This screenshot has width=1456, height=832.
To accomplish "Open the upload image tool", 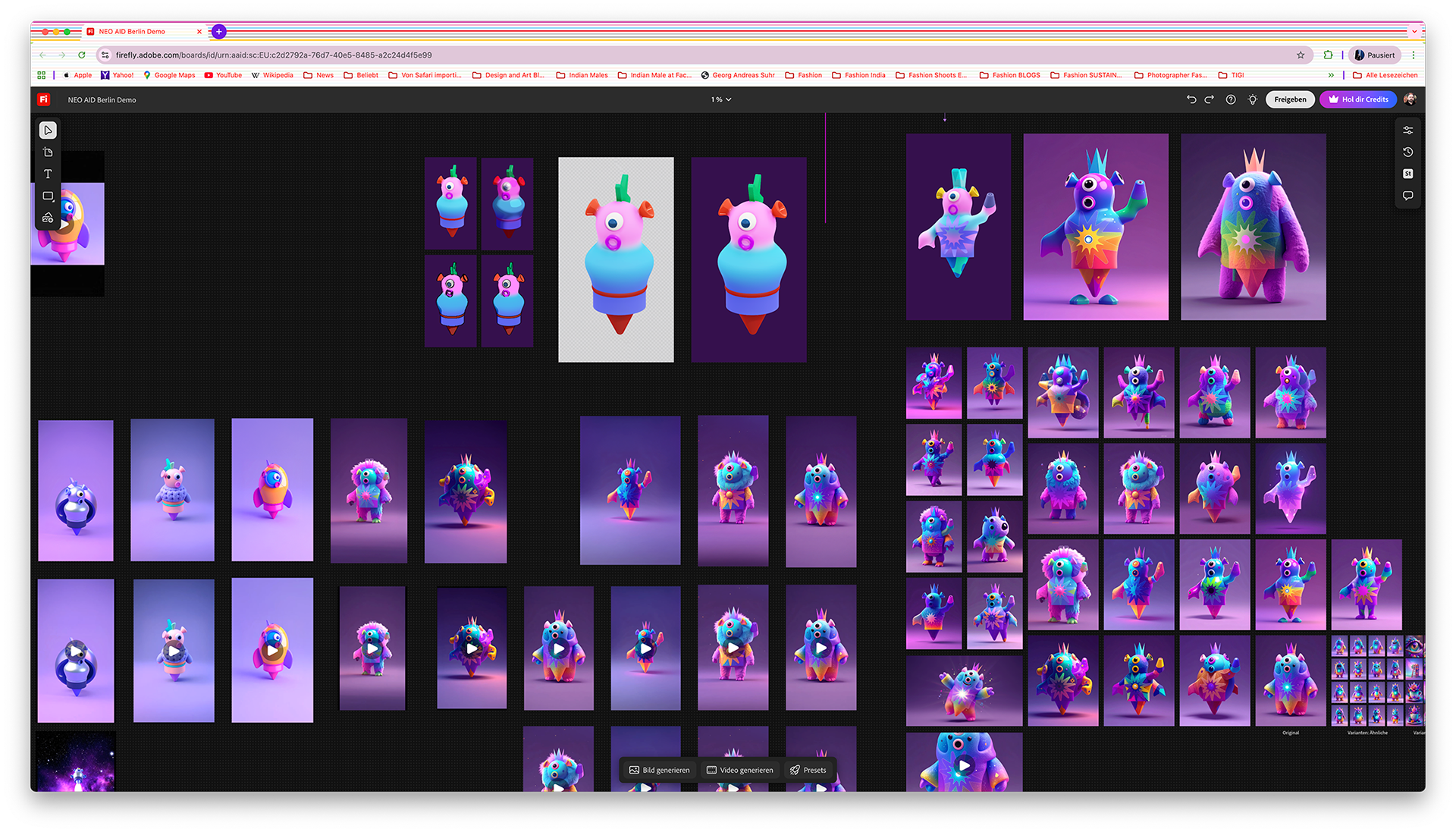I will click(48, 218).
